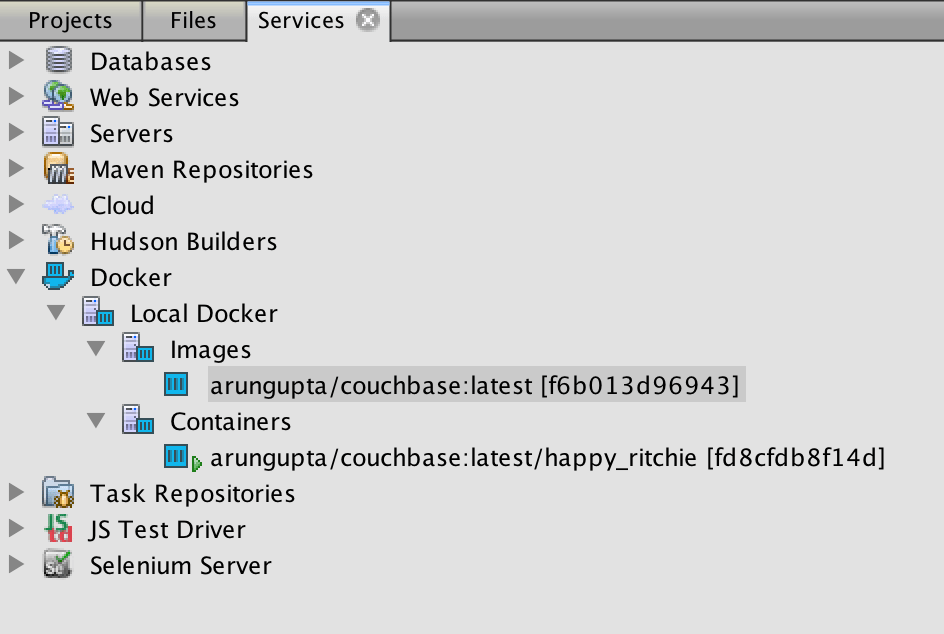This screenshot has width=944, height=634.
Task: Select the Docker whale icon
Action: (57, 277)
